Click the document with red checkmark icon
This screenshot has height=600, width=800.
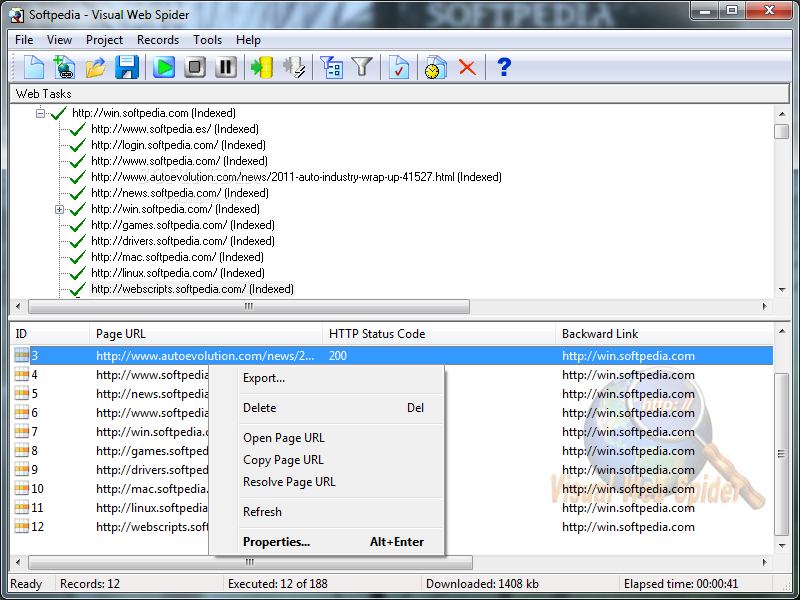tap(398, 67)
